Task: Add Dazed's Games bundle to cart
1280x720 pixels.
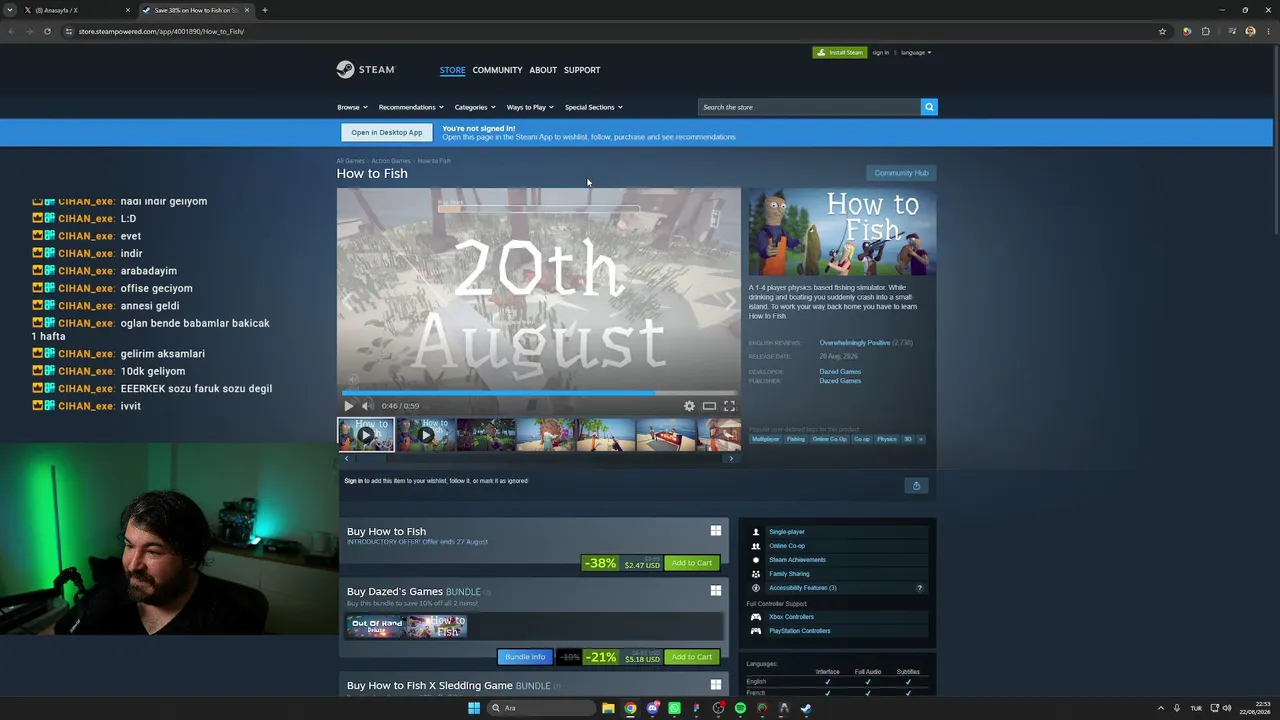Action: (692, 657)
